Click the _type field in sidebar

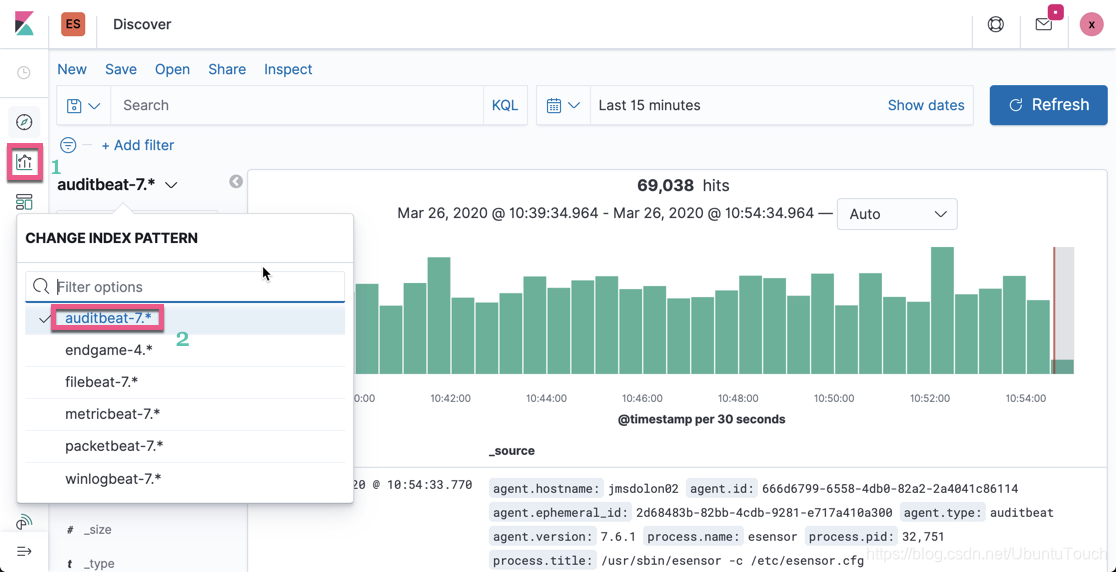99,563
